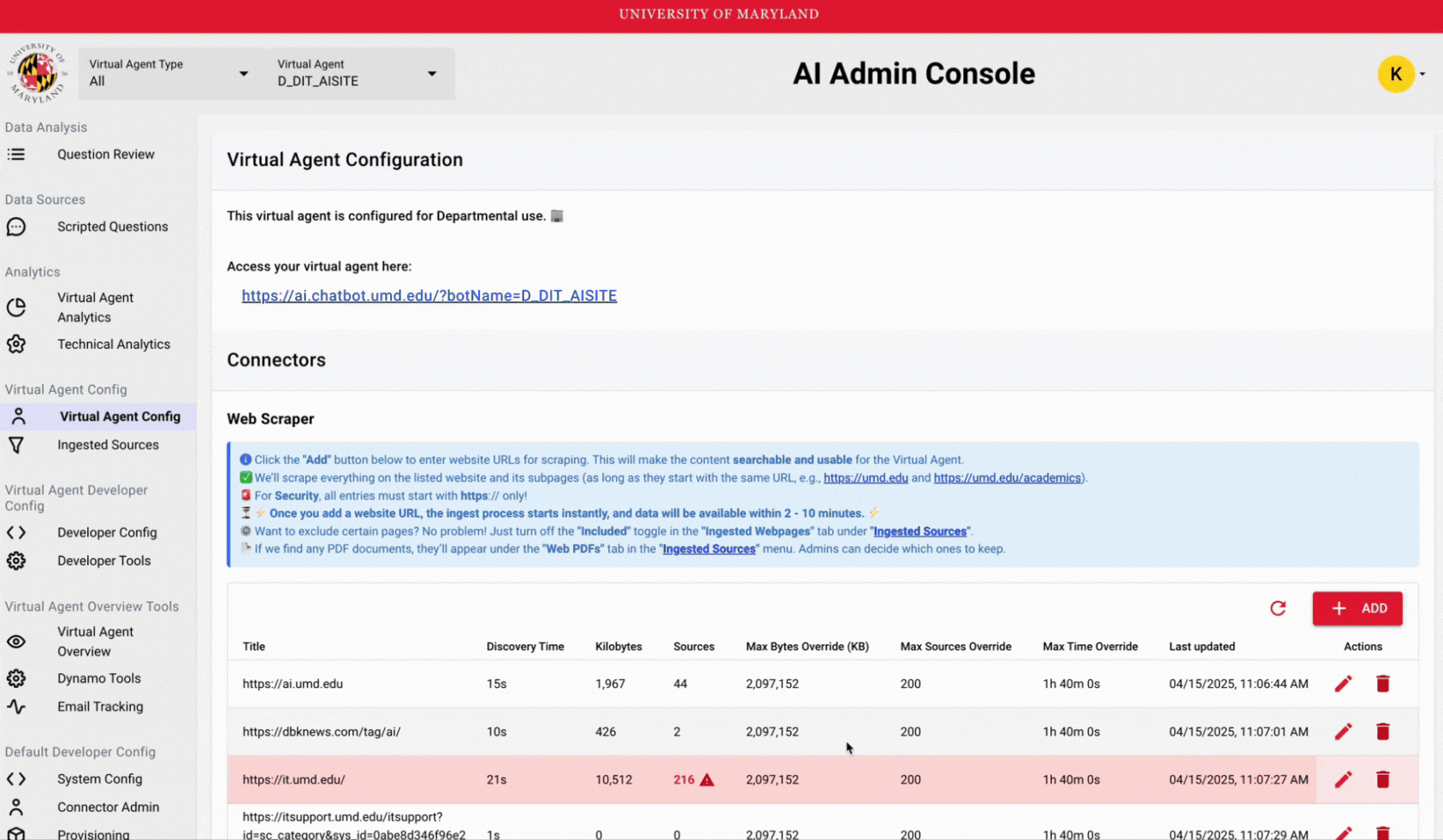This screenshot has height=840, width=1443.
Task: Open the user account menu via the K avatar
Action: (1396, 74)
